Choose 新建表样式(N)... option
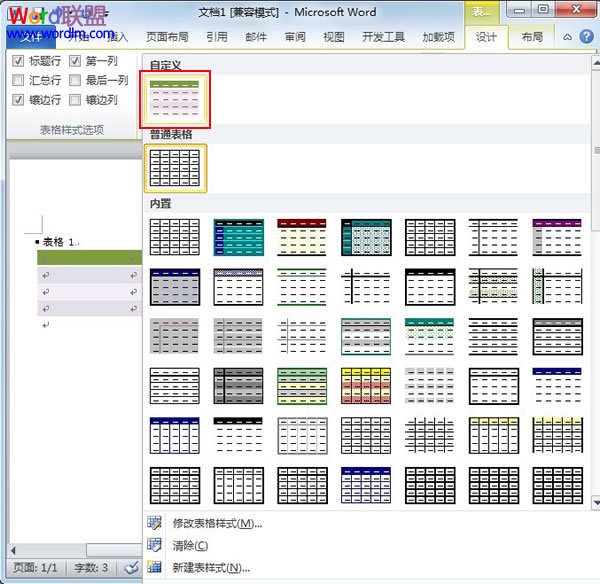The image size is (600, 584). [211, 568]
